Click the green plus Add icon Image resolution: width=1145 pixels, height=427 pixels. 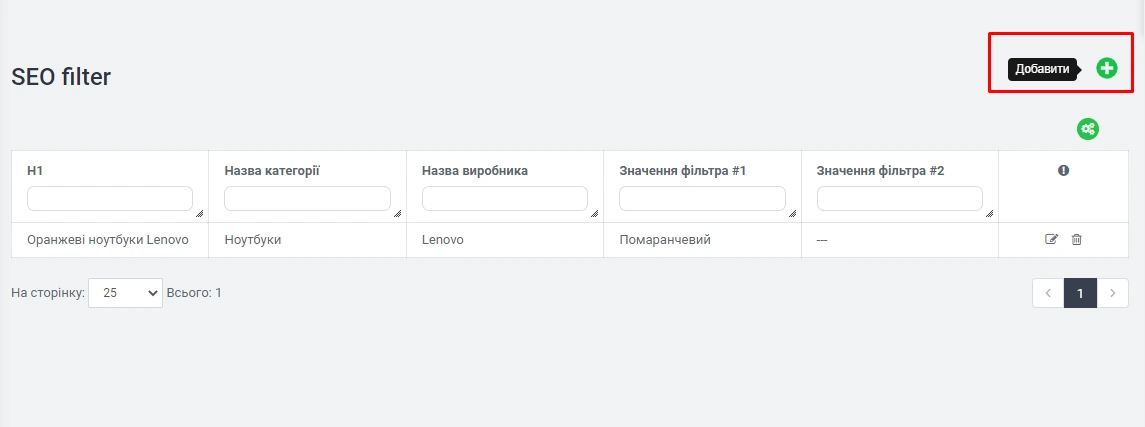1106,68
